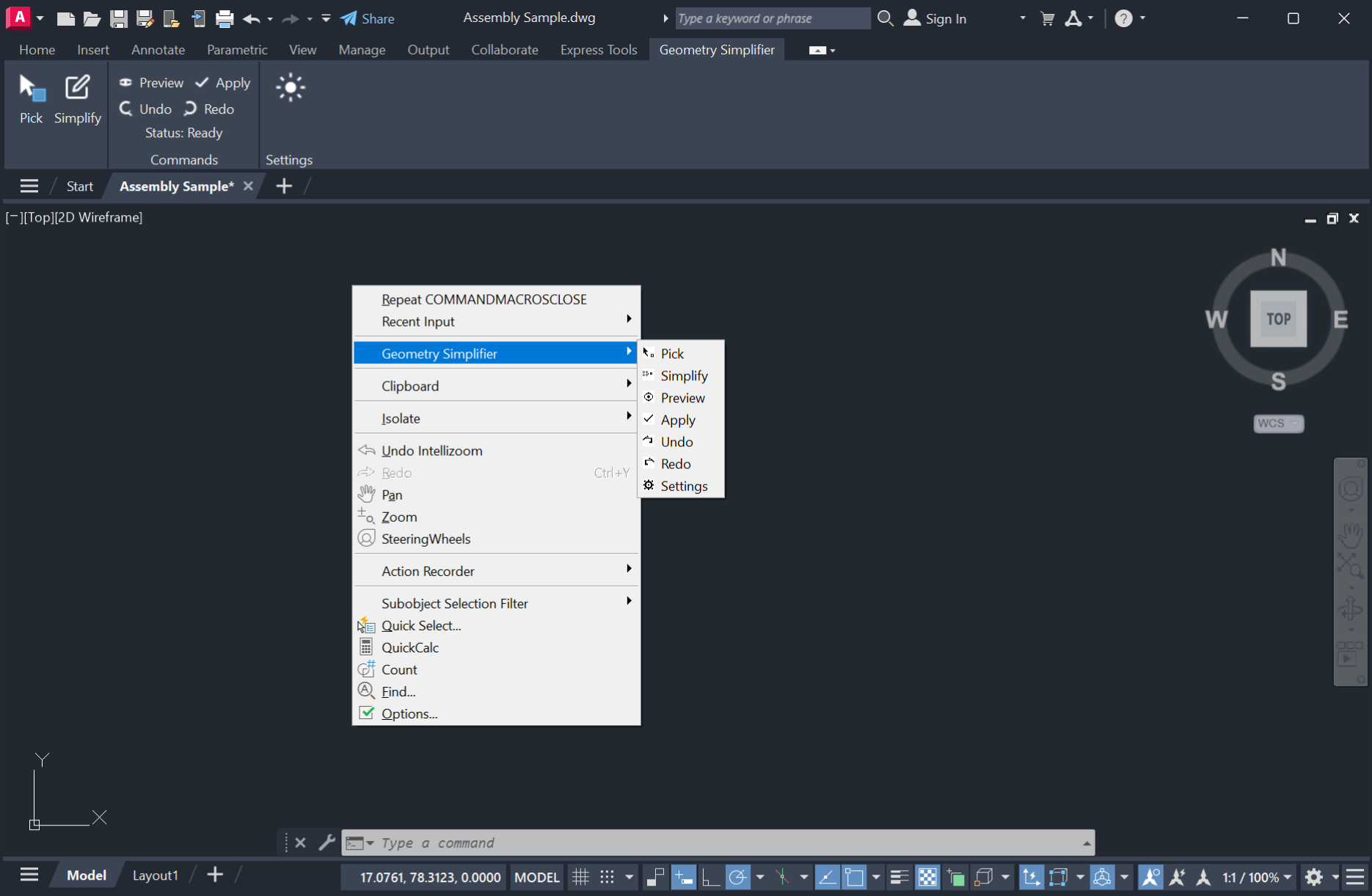This screenshot has width=1372, height=896.
Task: Click the Plot printer icon
Action: pyautogui.click(x=225, y=18)
